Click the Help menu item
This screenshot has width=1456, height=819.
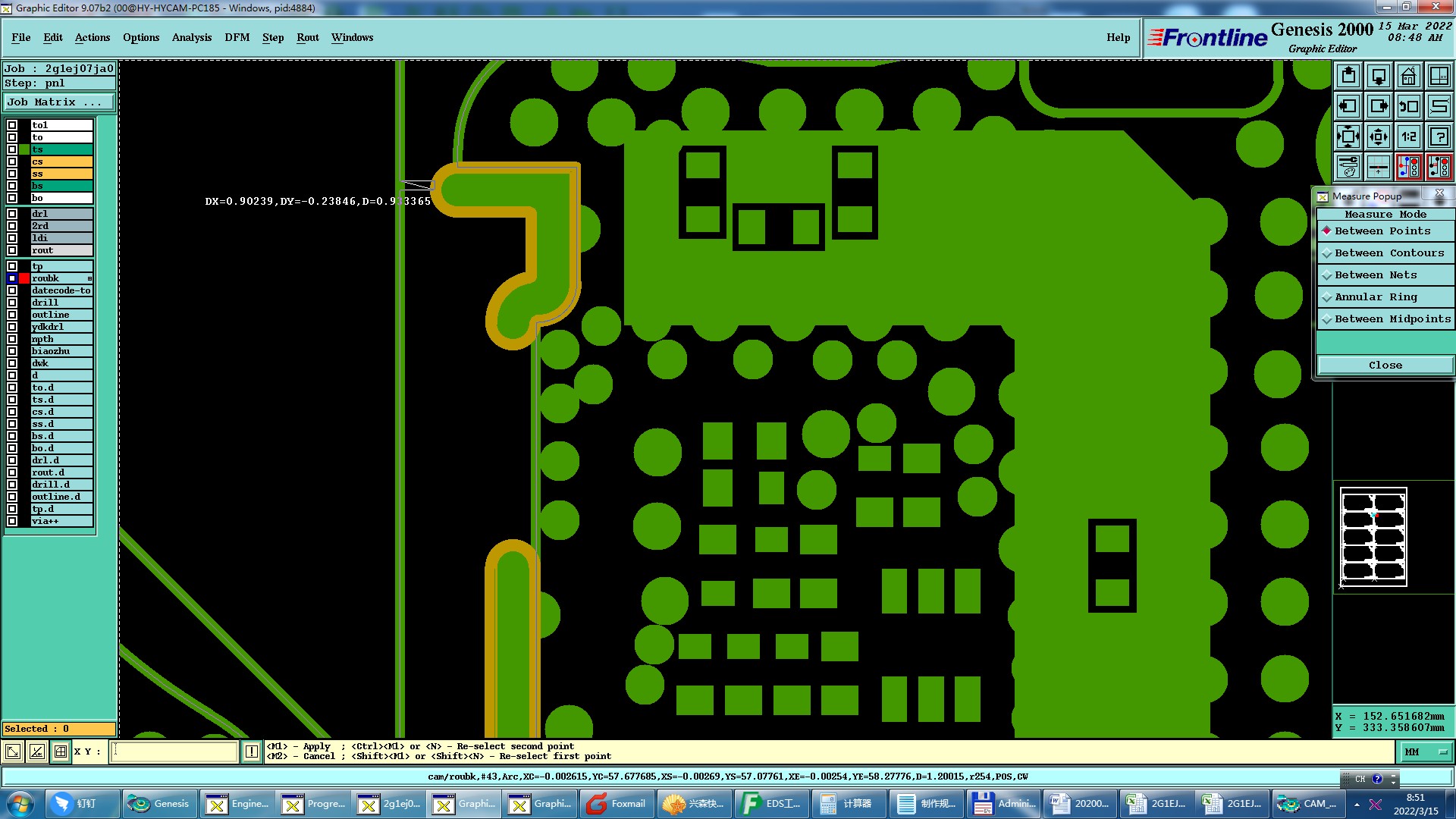tap(1118, 38)
